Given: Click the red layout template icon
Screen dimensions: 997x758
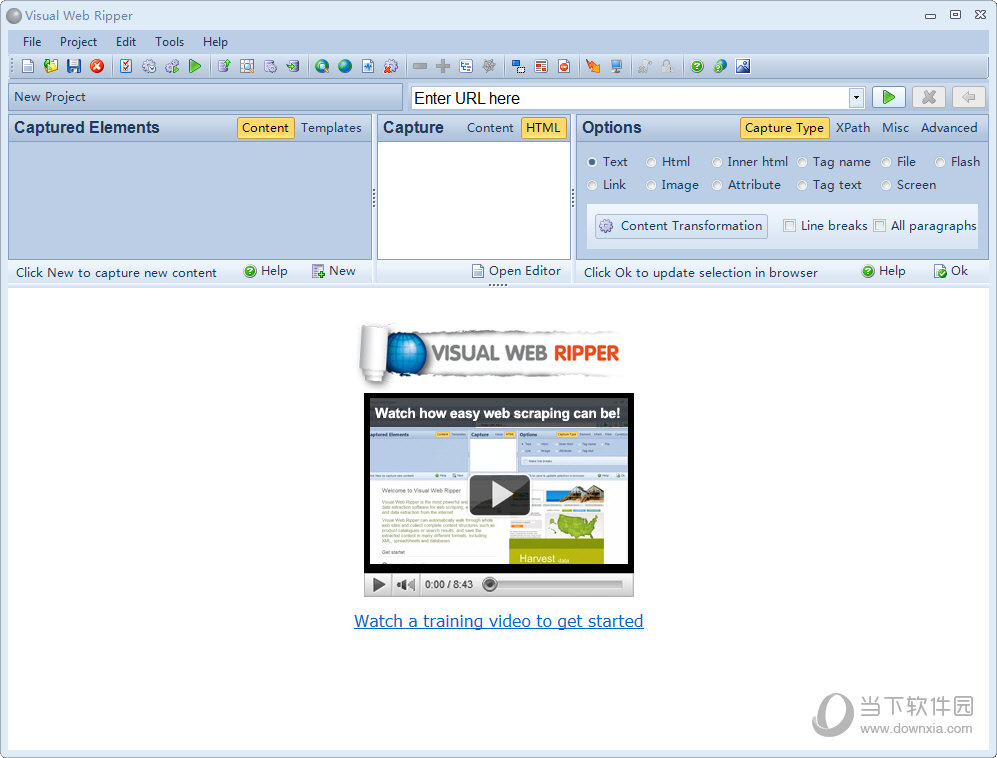Looking at the screenshot, I should [541, 66].
